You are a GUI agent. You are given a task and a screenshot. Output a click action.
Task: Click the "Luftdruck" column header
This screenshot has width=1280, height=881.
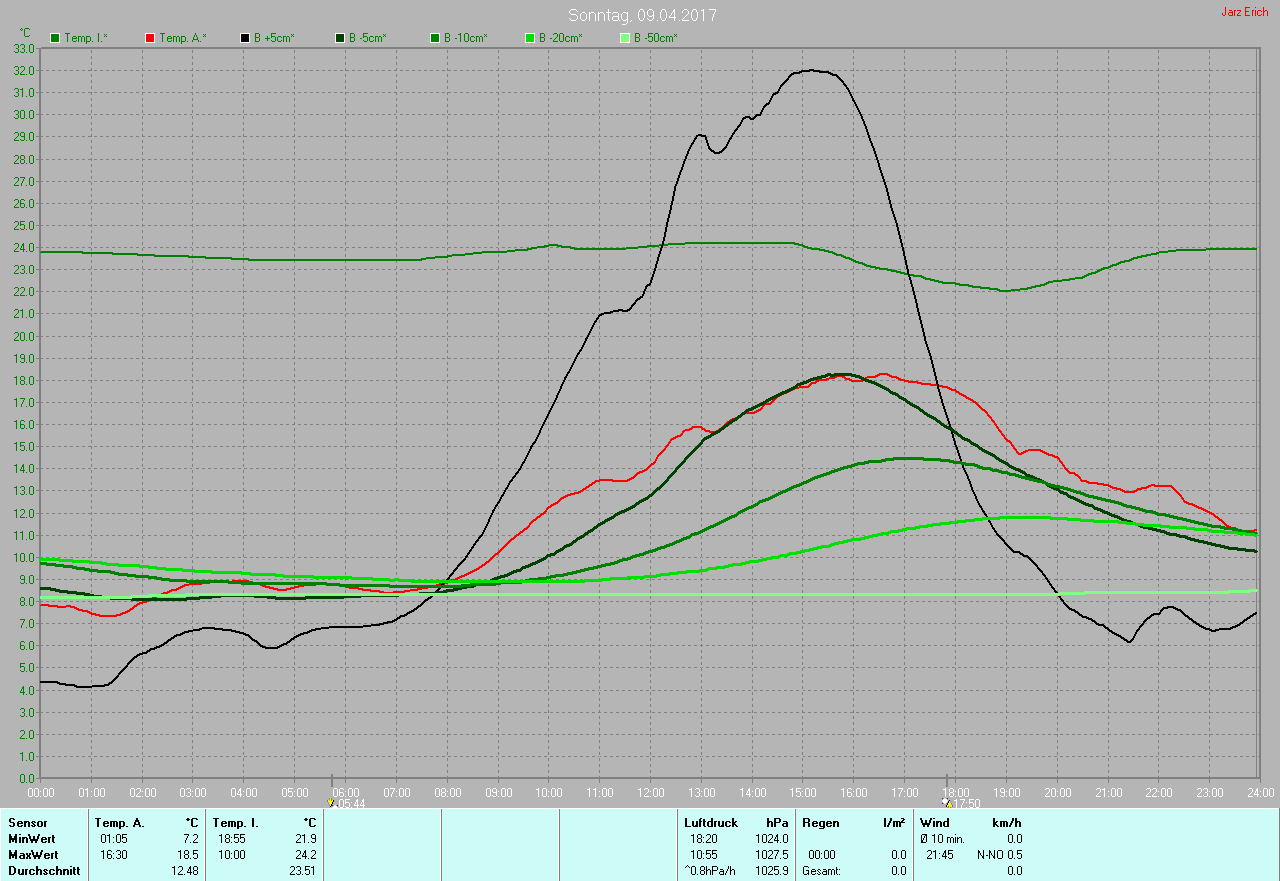(x=710, y=823)
